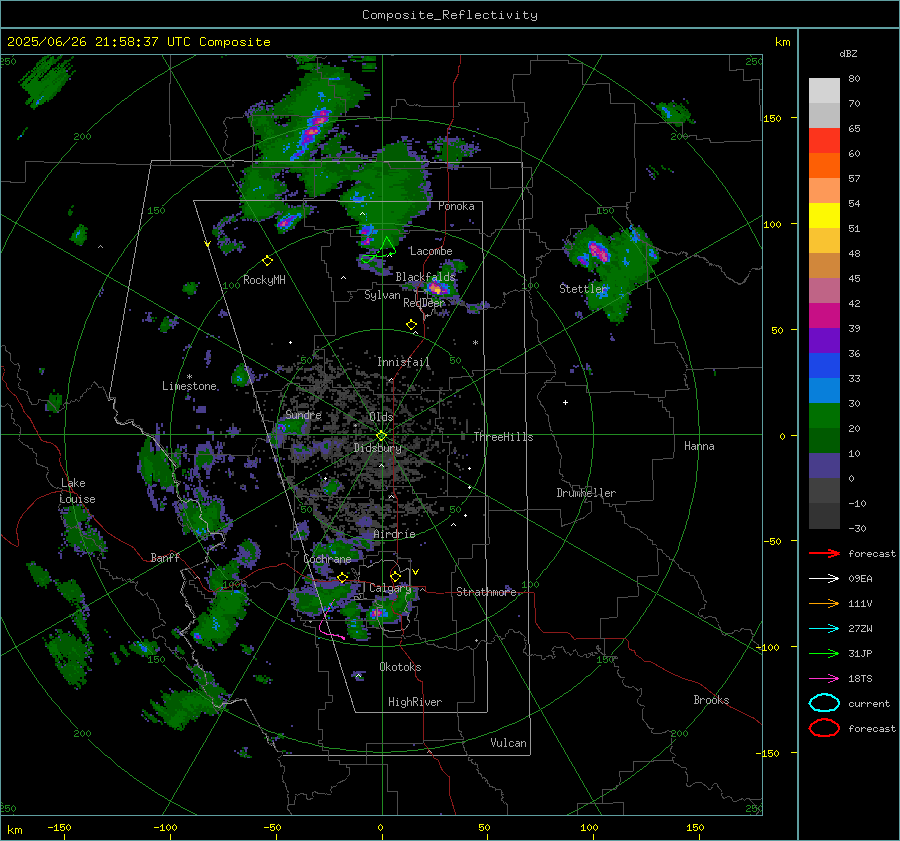
Task: Select the 42 dBZ magenta legend swatch
Action: click(824, 316)
